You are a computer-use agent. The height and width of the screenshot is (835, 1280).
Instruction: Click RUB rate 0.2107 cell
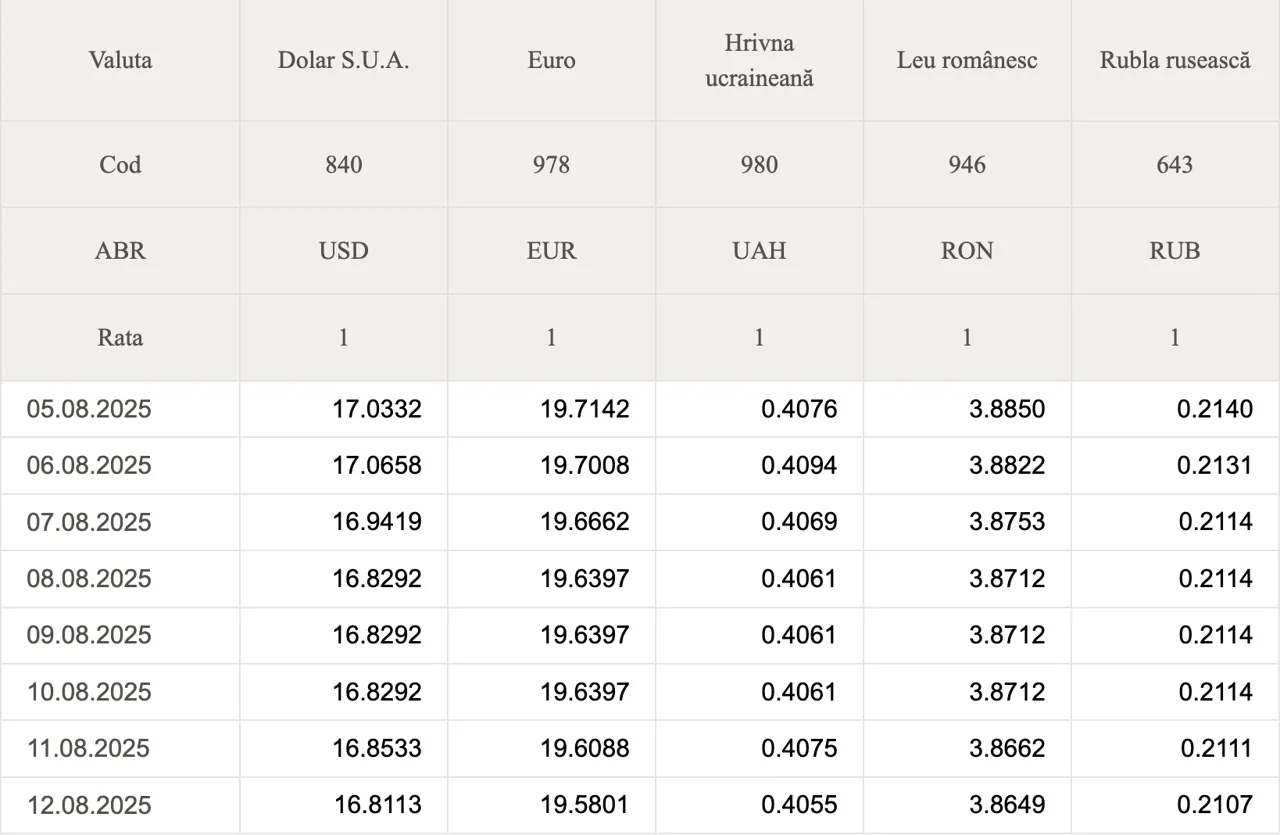[1175, 805]
